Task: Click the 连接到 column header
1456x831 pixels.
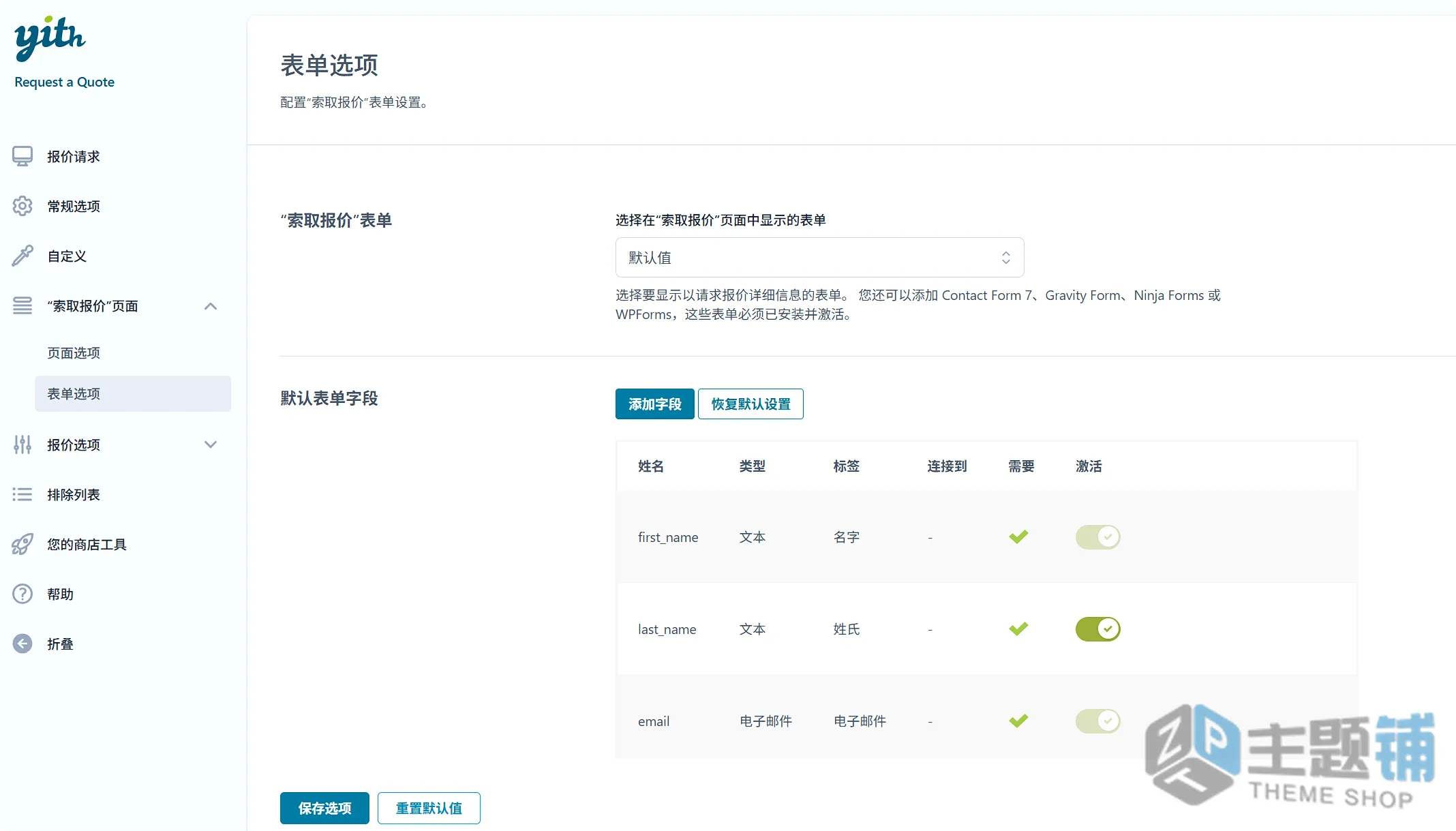Action: 947,466
